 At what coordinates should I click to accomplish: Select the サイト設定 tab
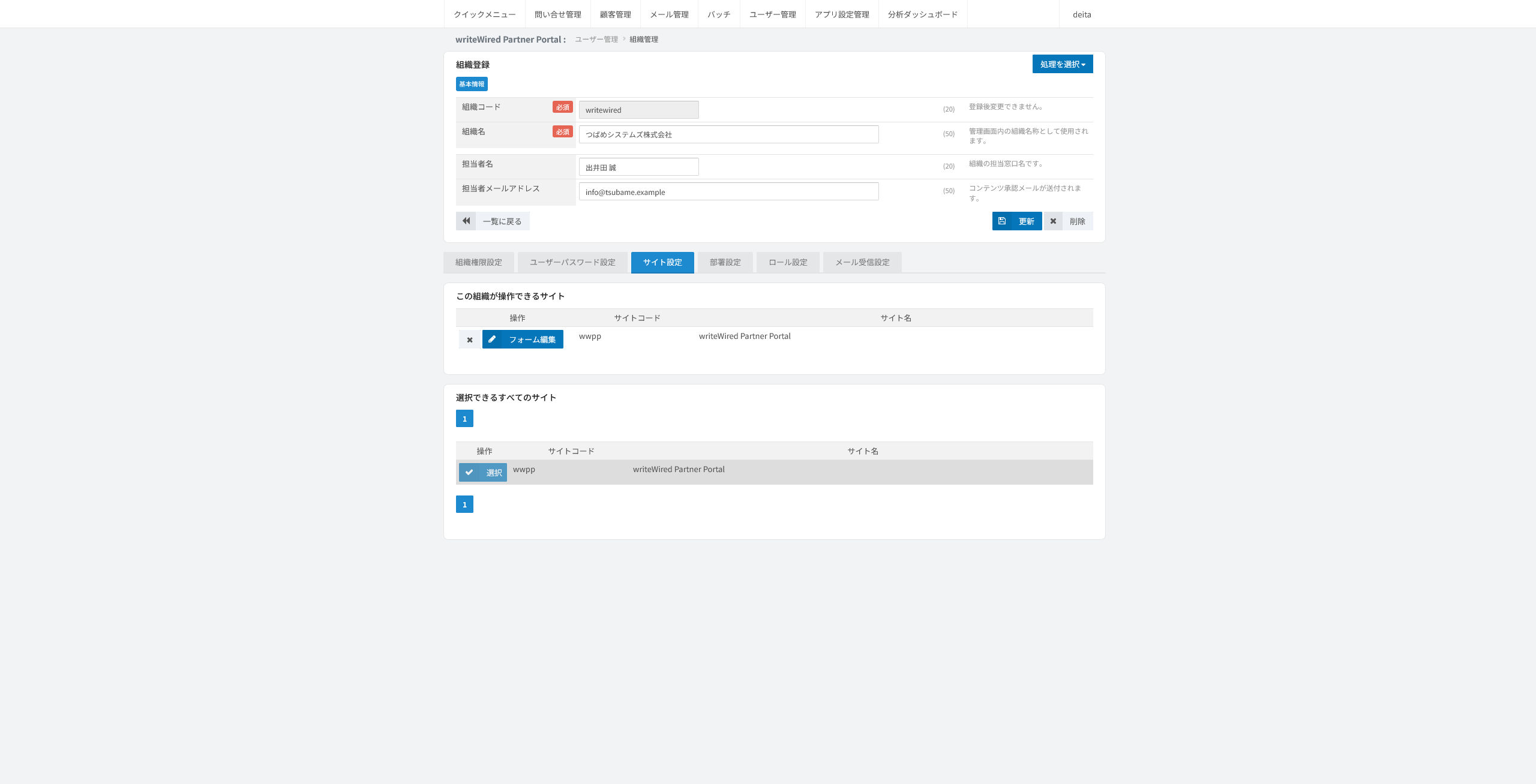tap(662, 262)
